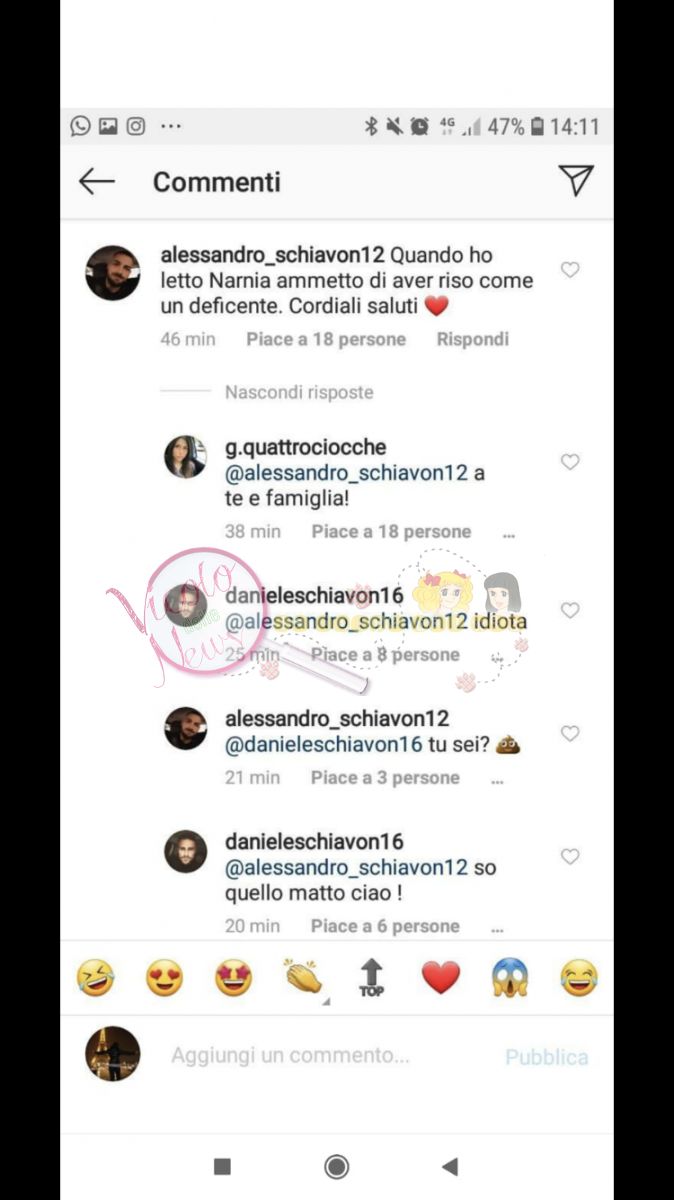Viewport: 674px width, 1200px height.
Task: View 'Piace a 18 persone' on first comment
Action: [326, 339]
